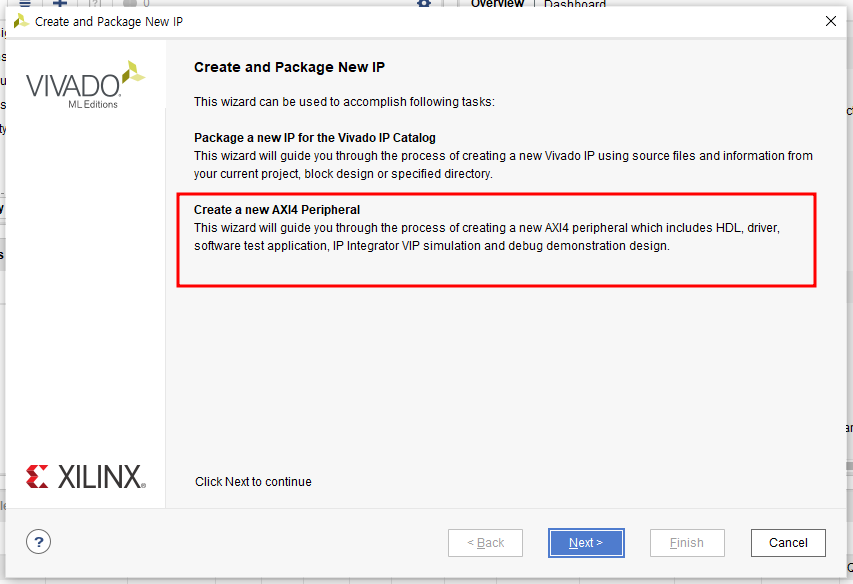The image size is (853, 584).
Task: Select 'Create a new AXI4 Peripheral' heading
Action: click(277, 210)
